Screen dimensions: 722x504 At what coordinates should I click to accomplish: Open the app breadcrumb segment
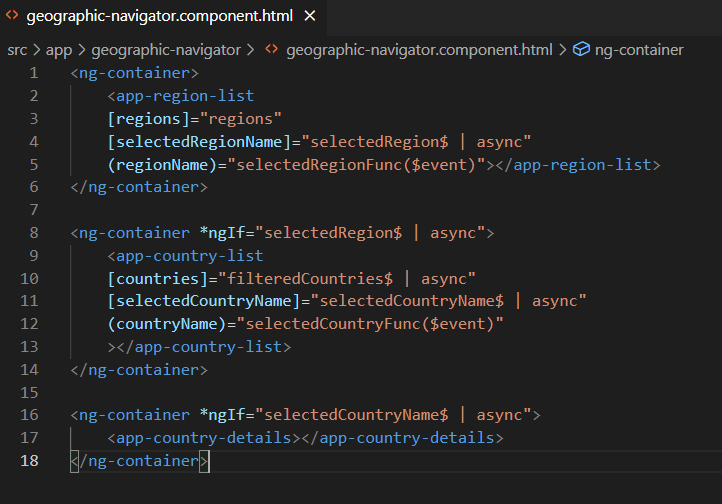pos(60,49)
